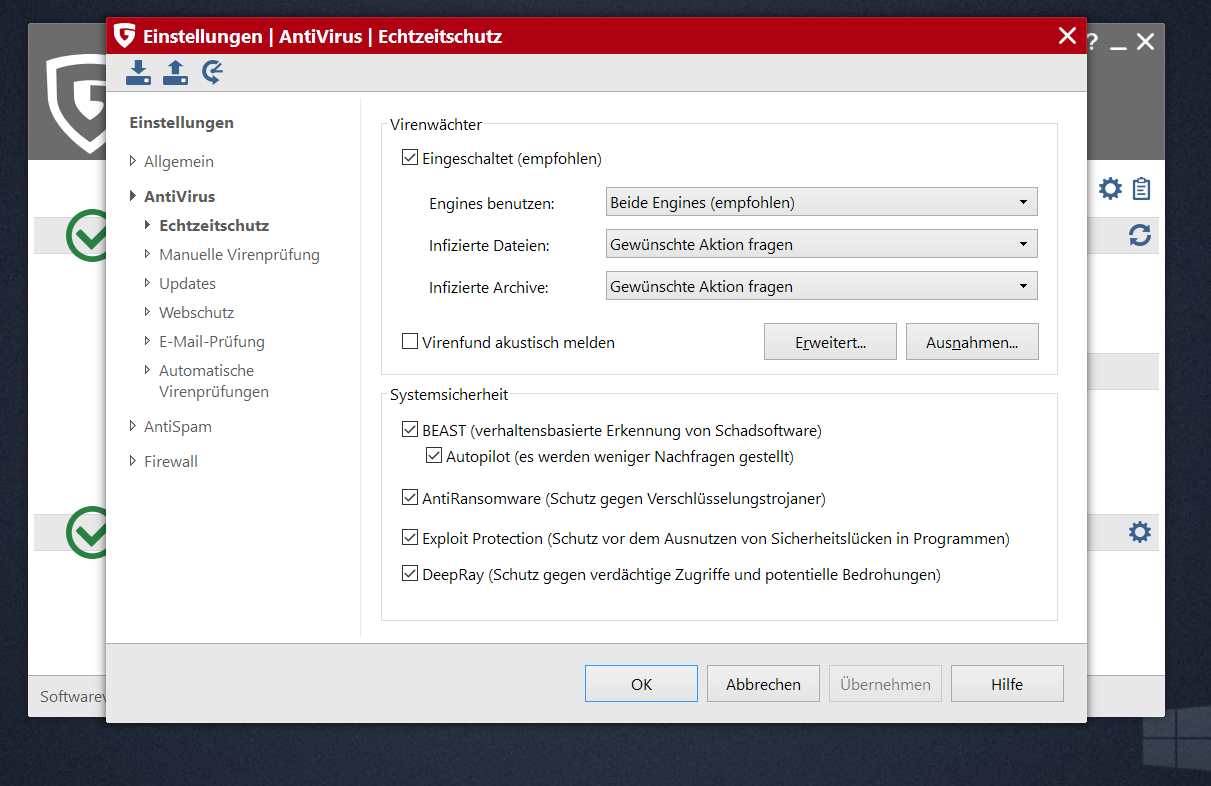Open clipboard log icon in background window
1211x786 pixels.
(1141, 188)
